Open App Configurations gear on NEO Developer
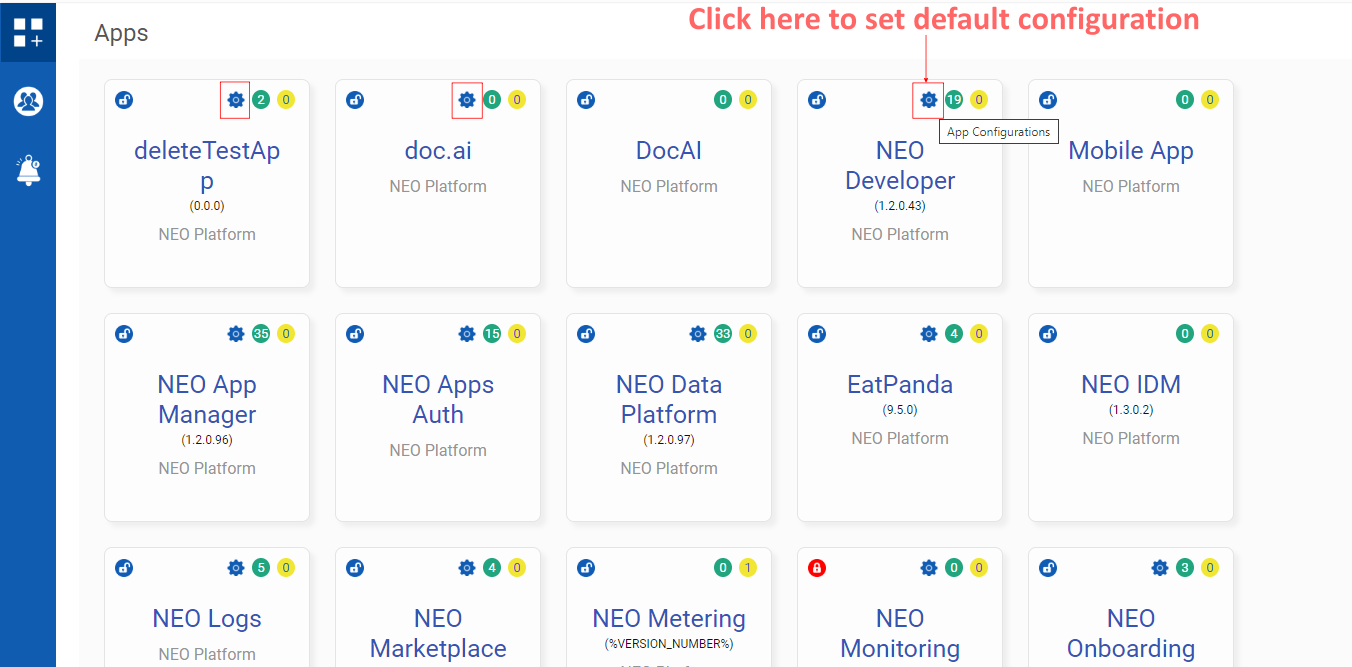Viewport: 1352px width, 667px height. 929,99
